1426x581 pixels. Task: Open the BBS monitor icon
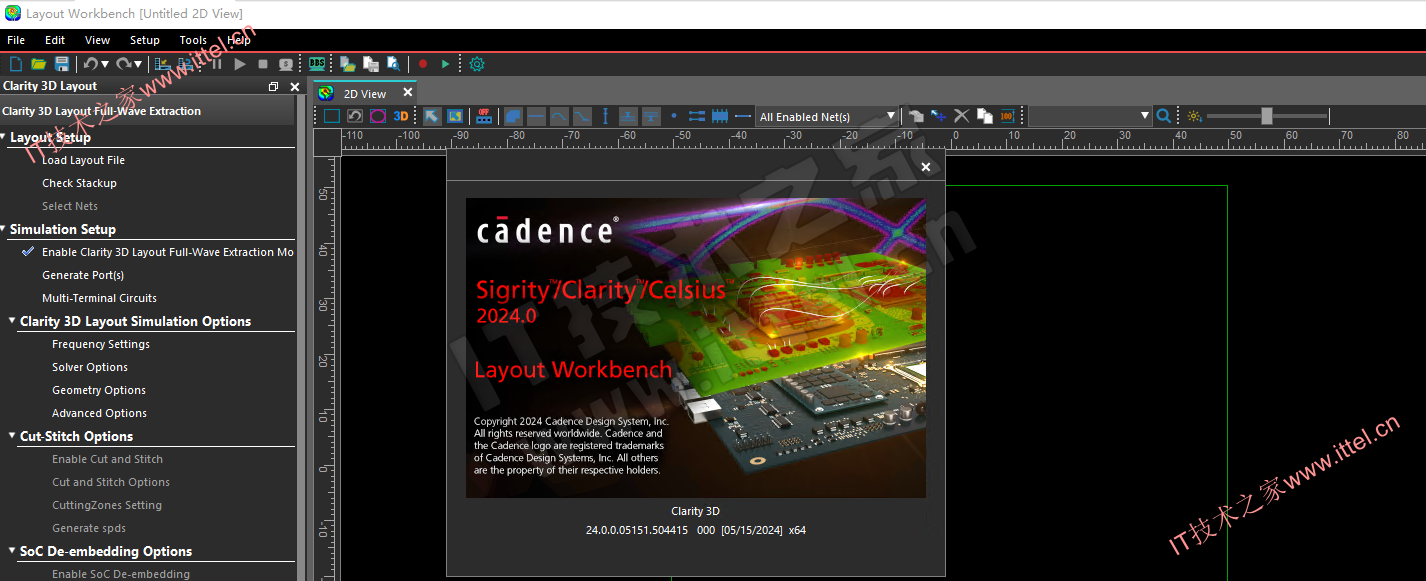point(317,63)
